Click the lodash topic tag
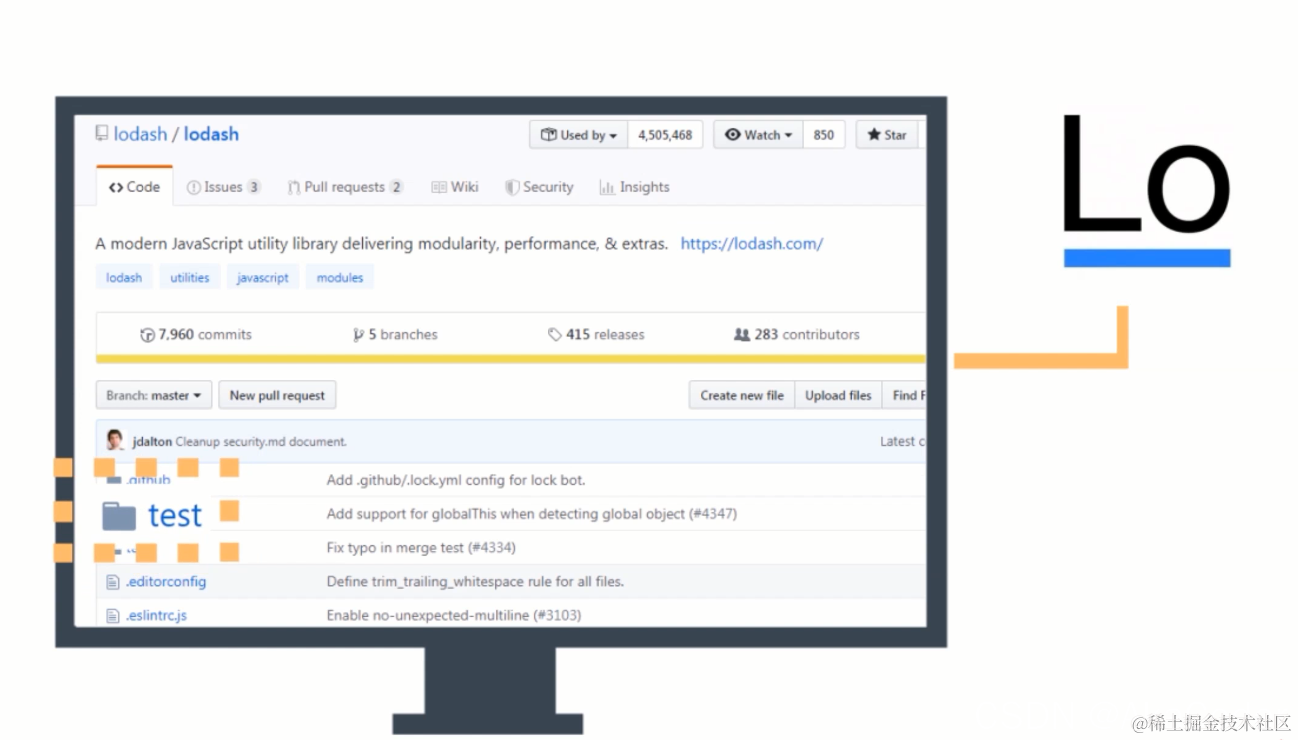Image resolution: width=1298 pixels, height=740 pixels. [x=124, y=278]
